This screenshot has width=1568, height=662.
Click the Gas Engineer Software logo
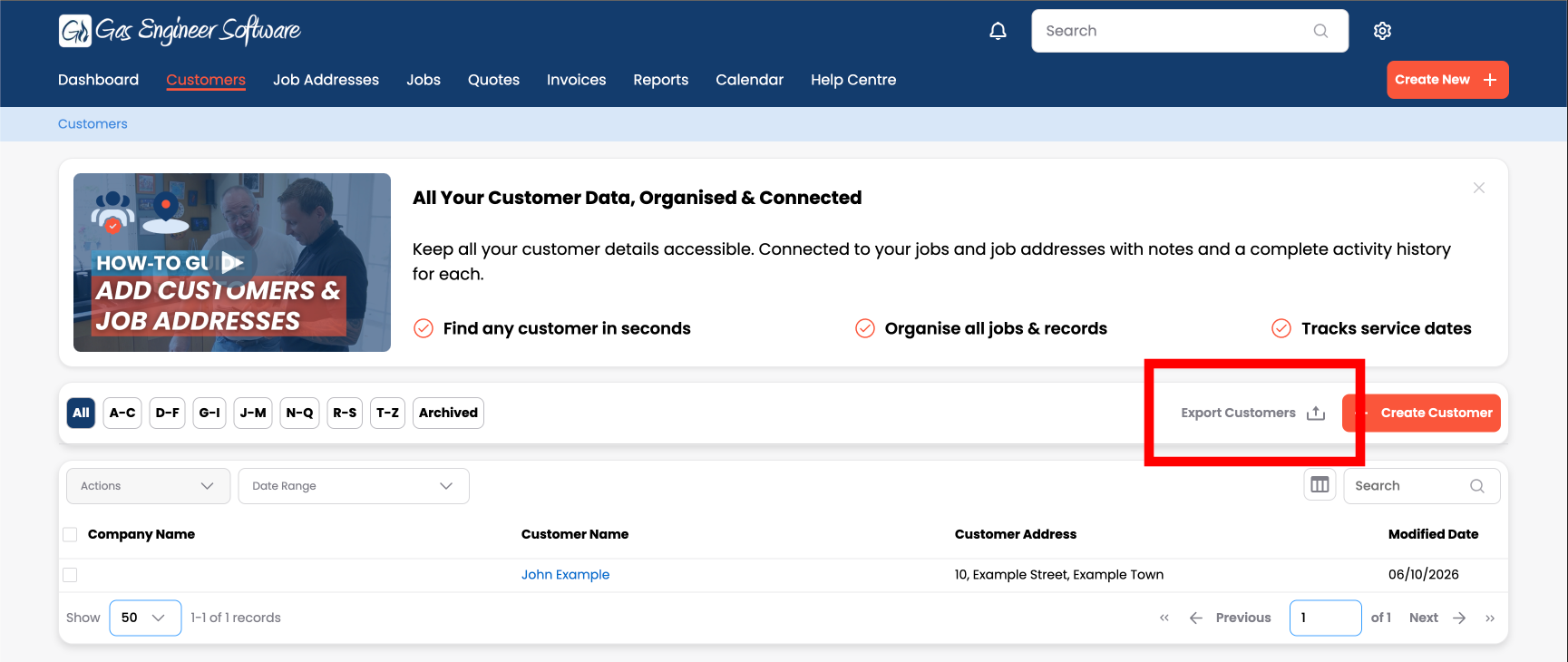click(180, 31)
